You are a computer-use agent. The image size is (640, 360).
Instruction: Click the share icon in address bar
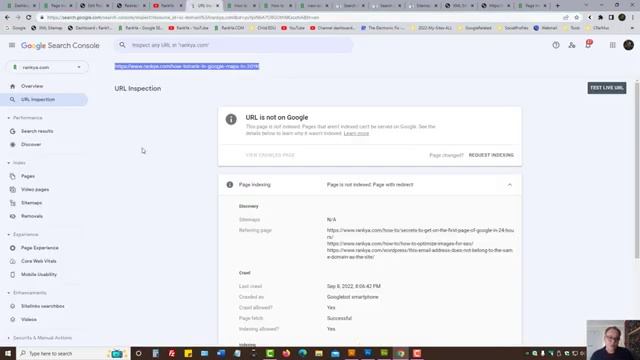point(566,18)
